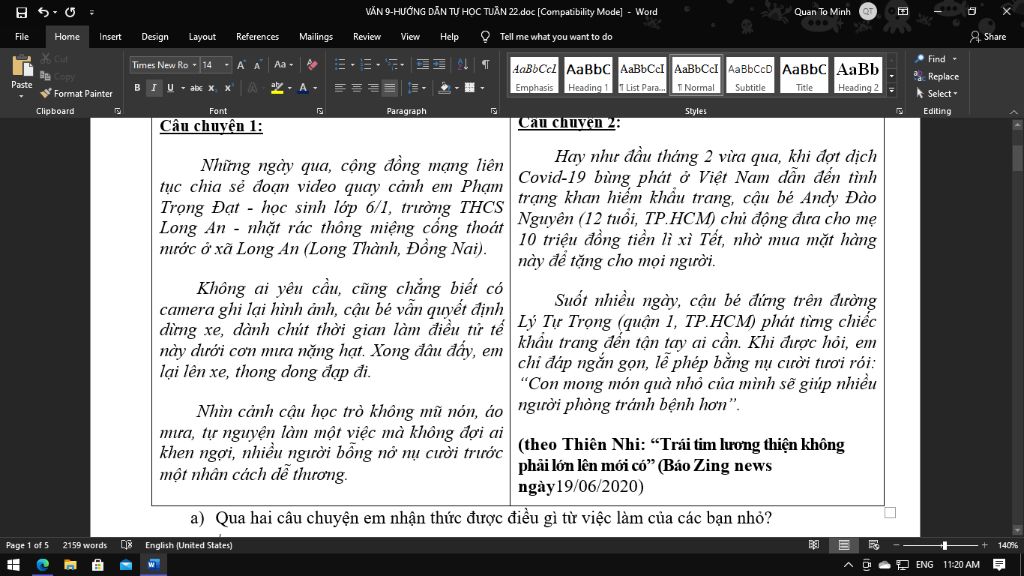The image size is (1024, 576).
Task: Switch to the Insert tab
Action: (x=110, y=37)
